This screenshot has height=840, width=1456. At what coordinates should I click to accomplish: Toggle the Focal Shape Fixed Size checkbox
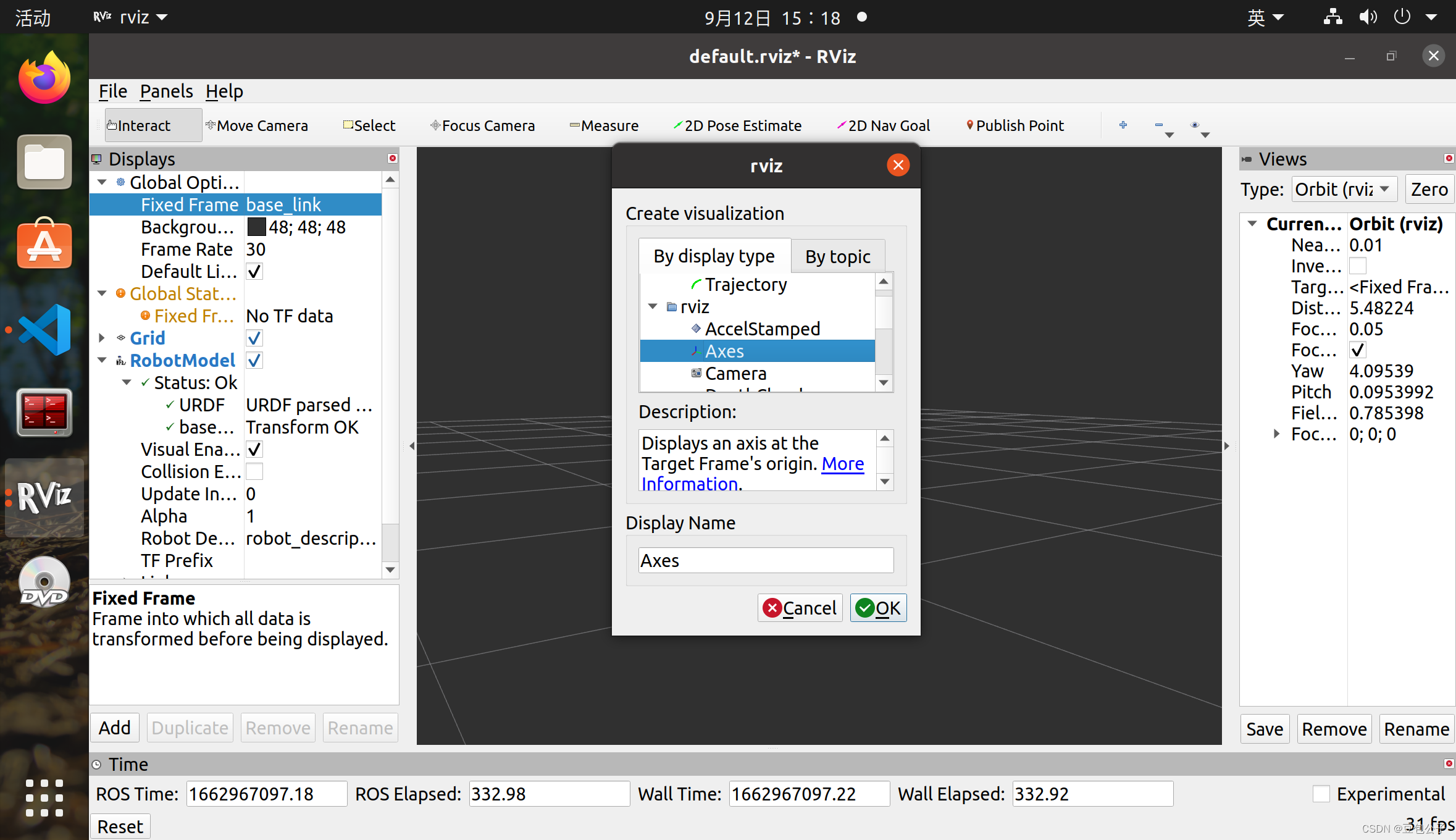1358,350
